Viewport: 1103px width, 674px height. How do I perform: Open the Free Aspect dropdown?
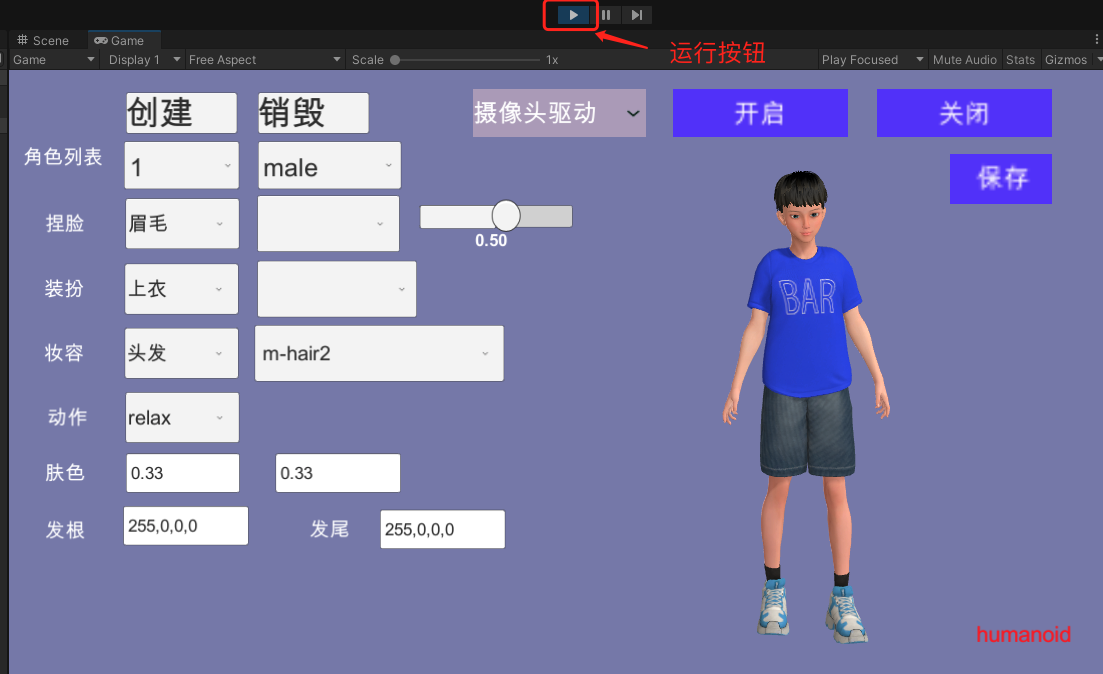coord(264,60)
